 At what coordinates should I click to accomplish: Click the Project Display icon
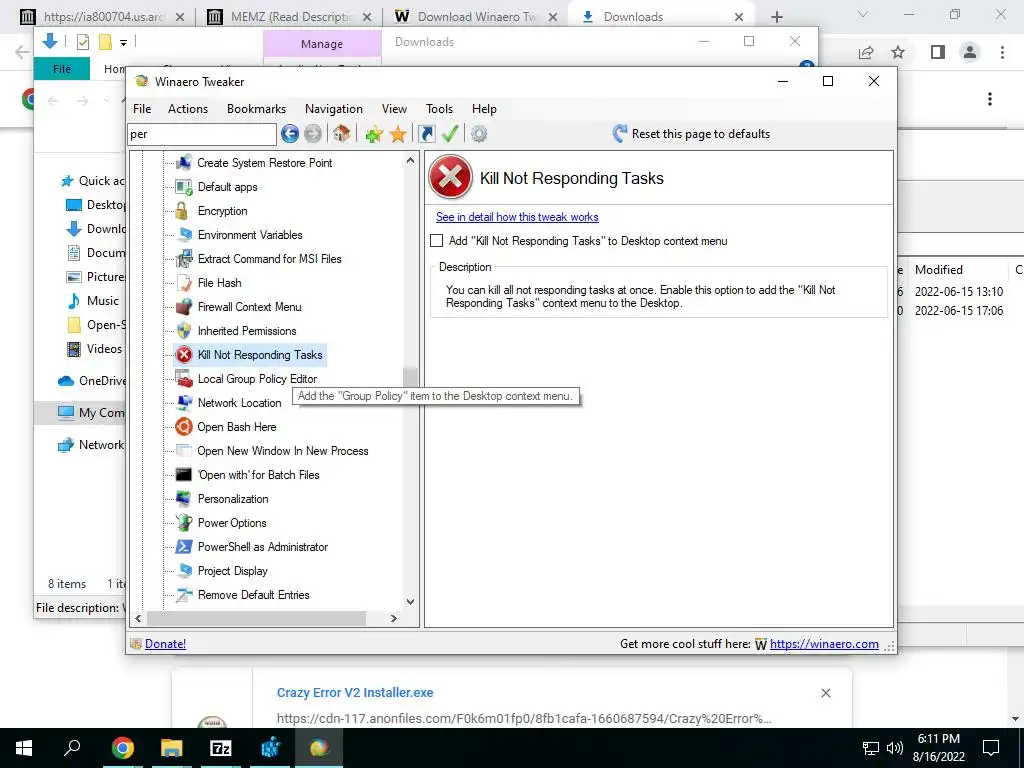tap(184, 571)
